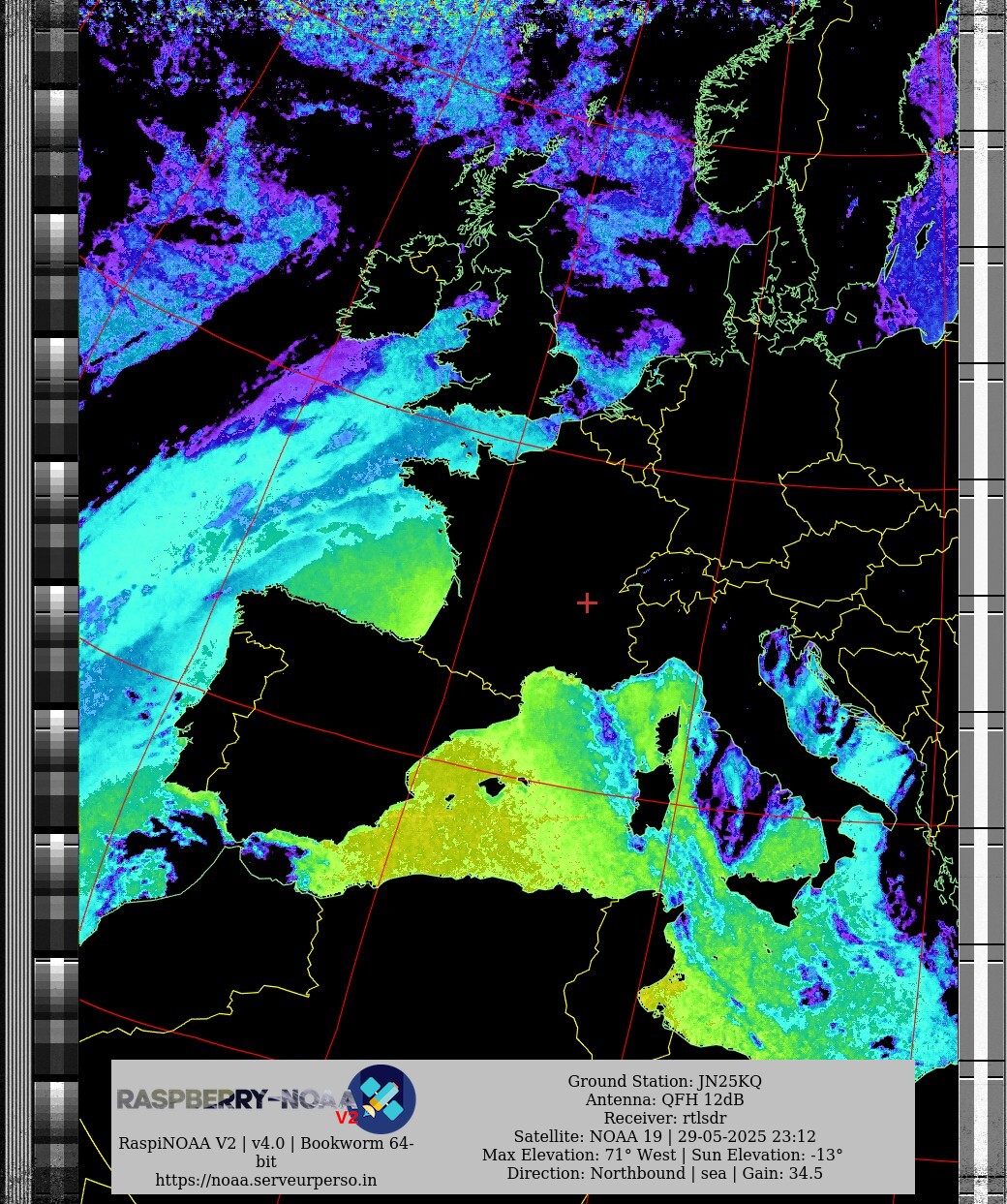
Task: Select the 'Ground Station: JN25KQ' text
Action: click(664, 1081)
